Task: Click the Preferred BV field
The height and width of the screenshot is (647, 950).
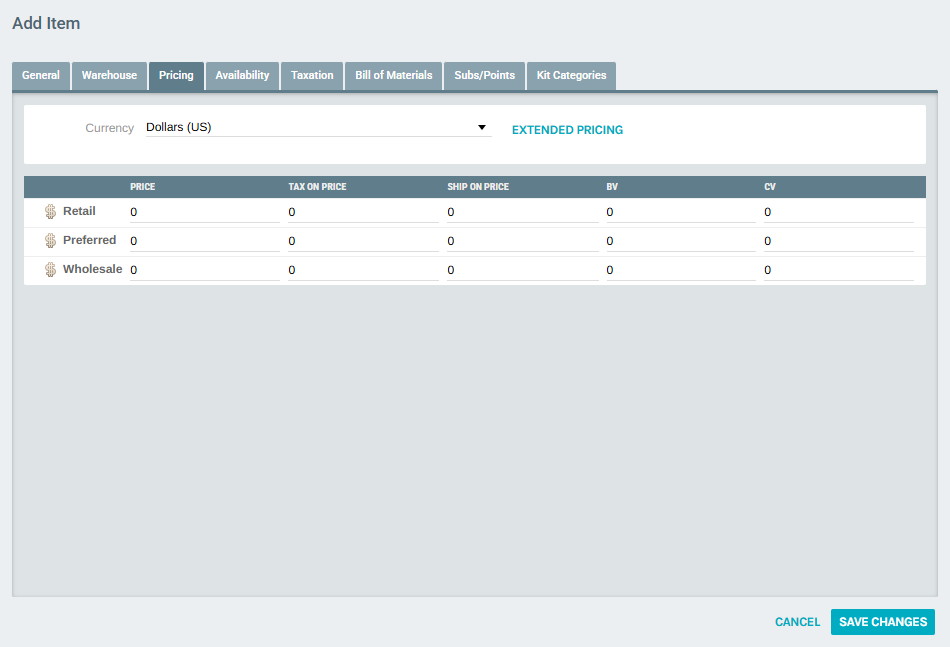Action: click(x=680, y=240)
